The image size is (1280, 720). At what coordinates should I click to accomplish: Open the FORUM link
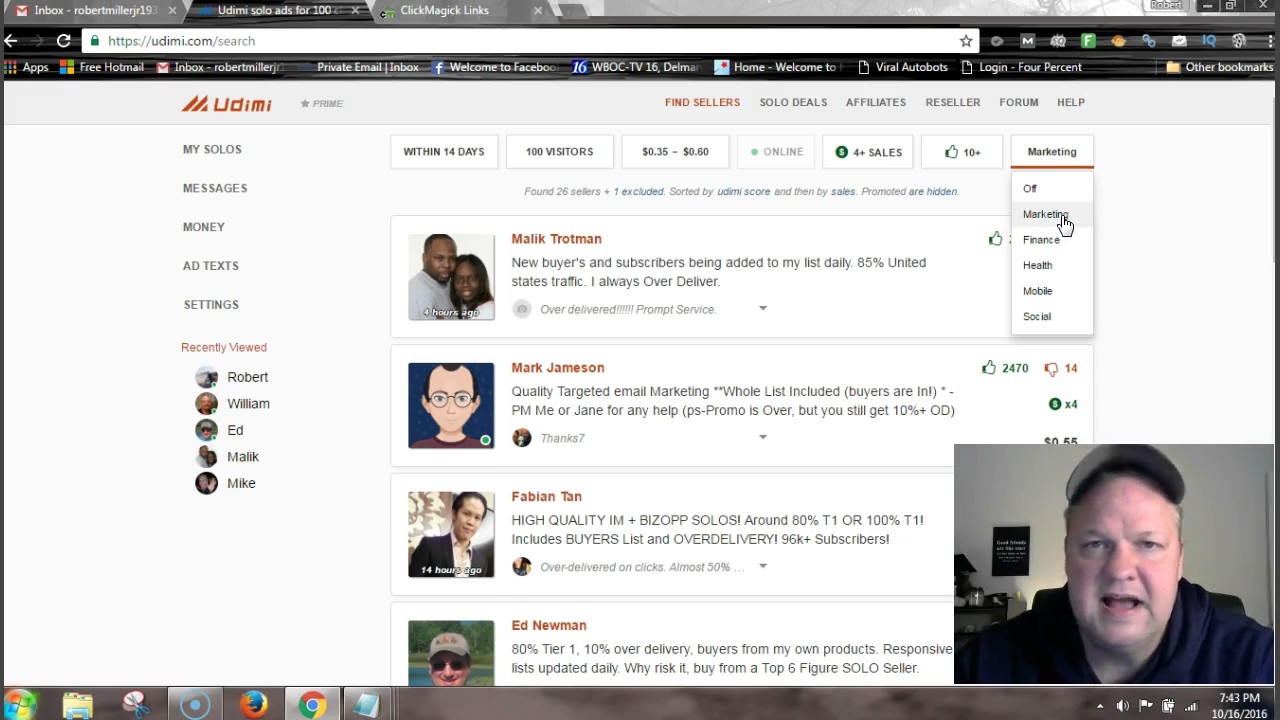tap(1019, 102)
